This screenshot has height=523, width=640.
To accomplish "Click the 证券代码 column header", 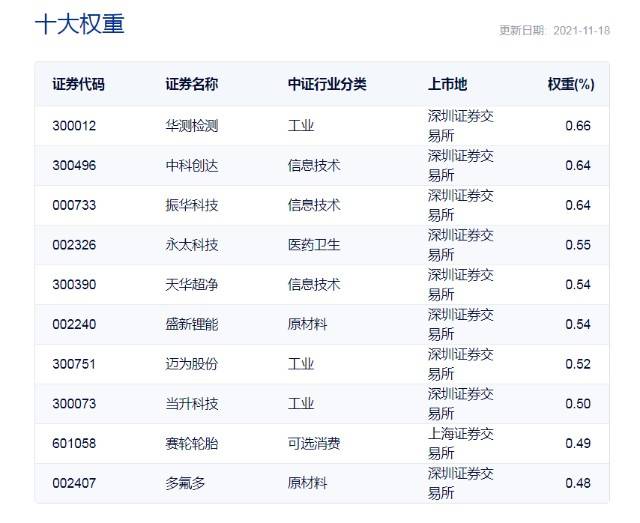I will point(78,85).
